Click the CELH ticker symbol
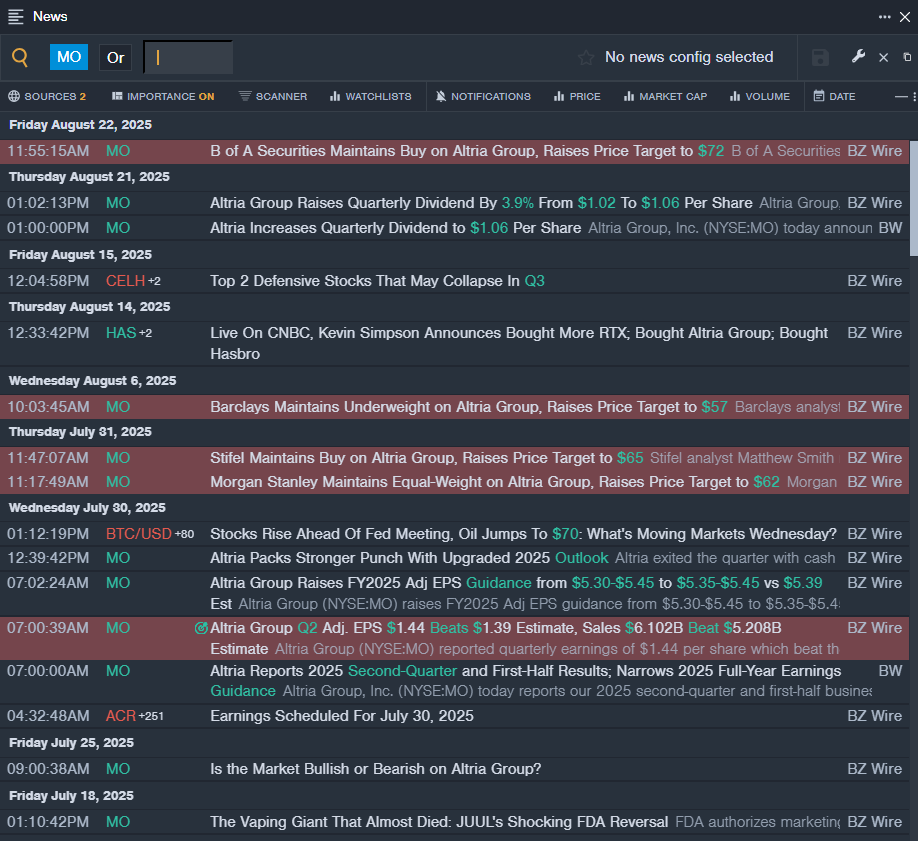The width and height of the screenshot is (918, 841). click(x=125, y=281)
